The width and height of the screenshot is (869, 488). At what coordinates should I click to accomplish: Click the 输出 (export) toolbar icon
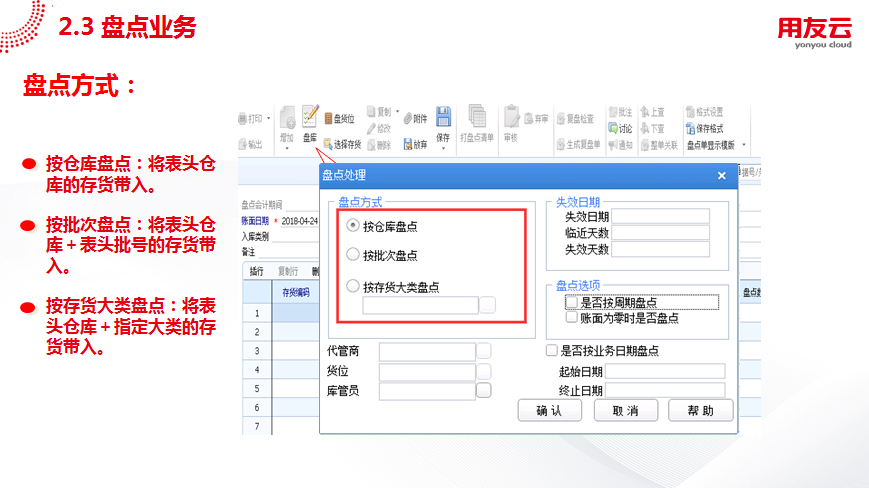coord(243,145)
